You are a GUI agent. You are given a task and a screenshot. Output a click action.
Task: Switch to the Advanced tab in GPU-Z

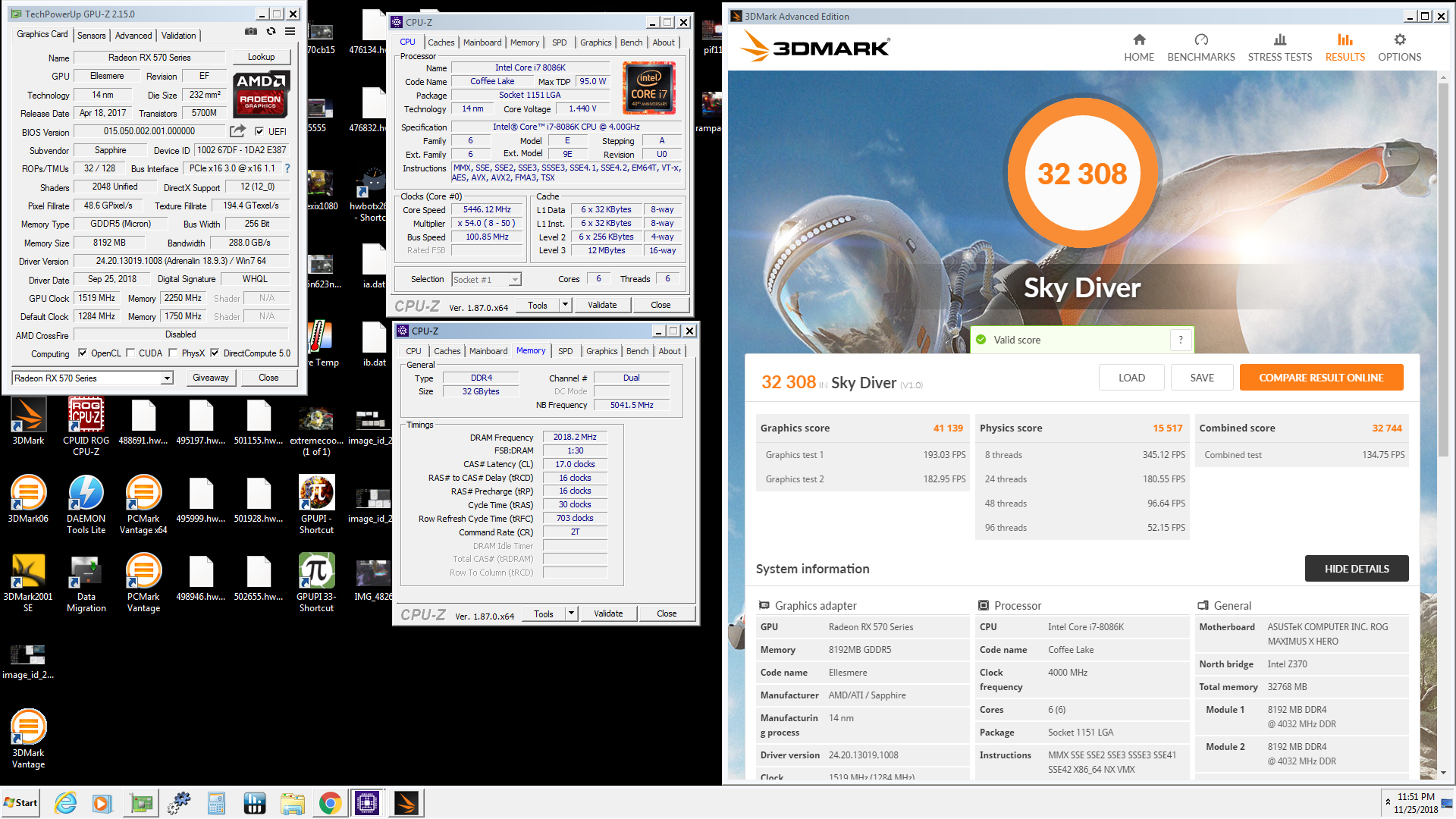pos(133,36)
